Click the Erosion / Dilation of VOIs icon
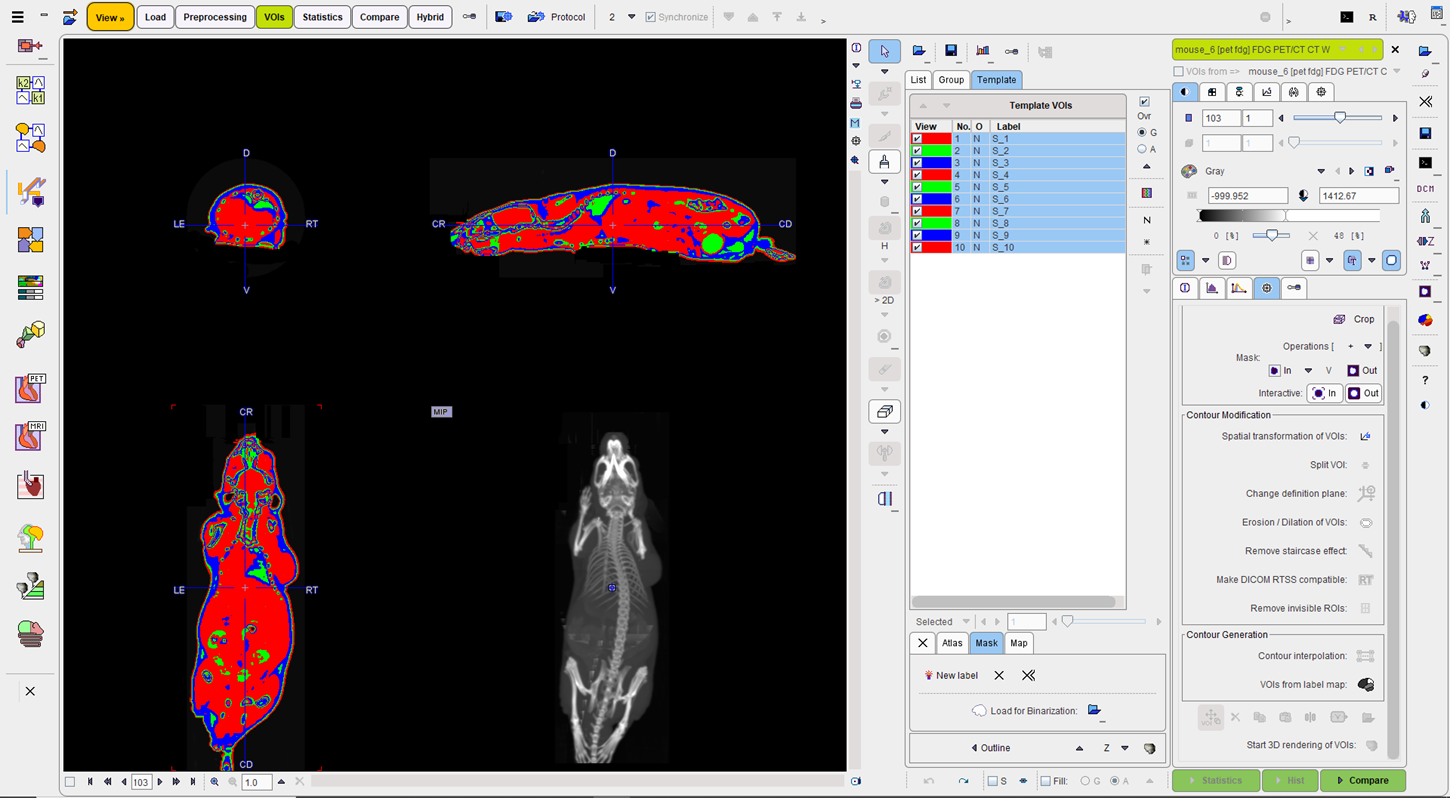 1365,522
